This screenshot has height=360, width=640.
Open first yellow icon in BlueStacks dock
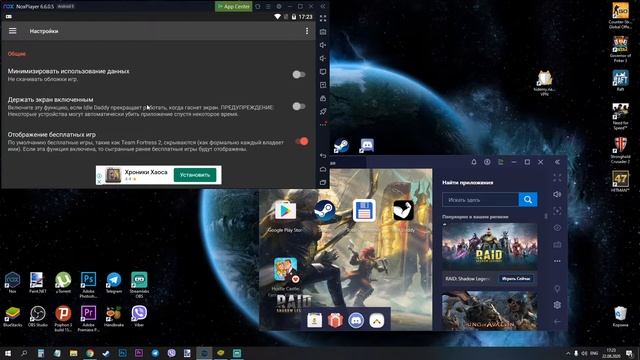tap(314, 320)
